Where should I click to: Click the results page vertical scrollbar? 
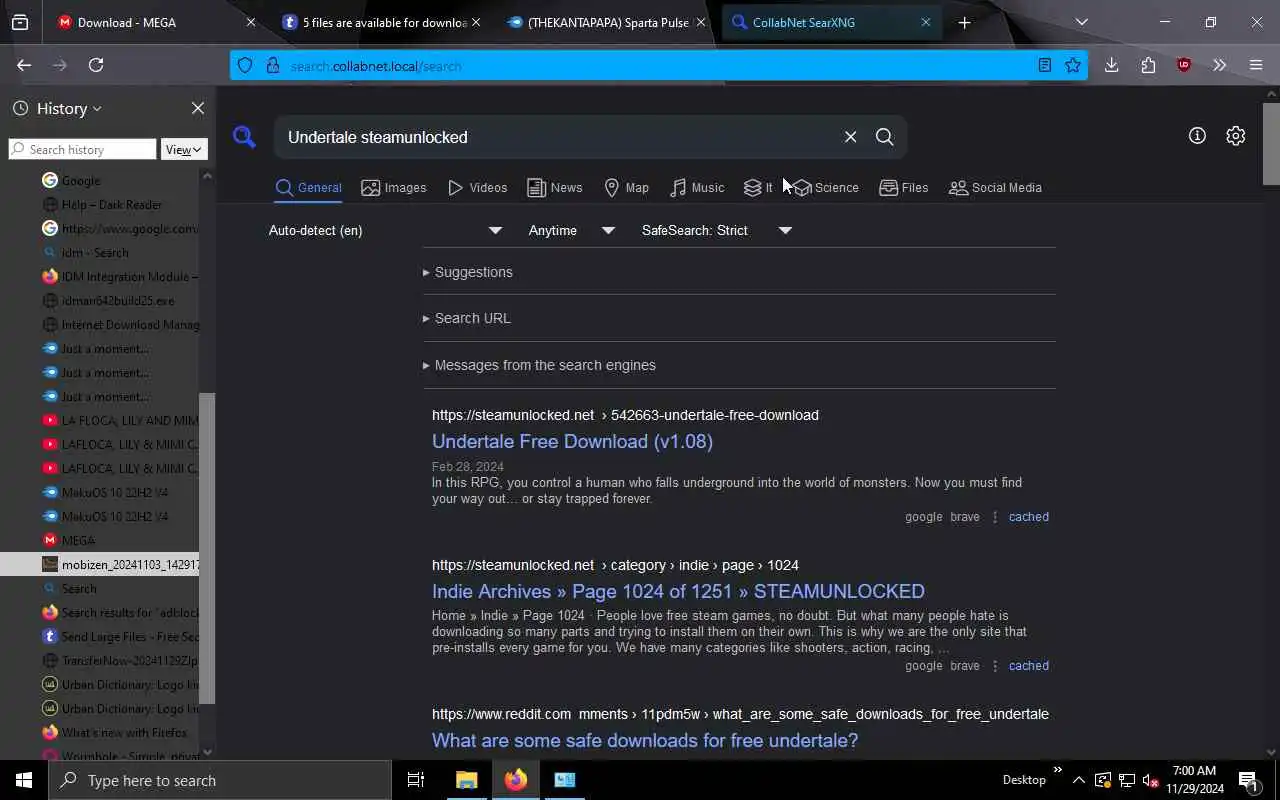point(1271,143)
